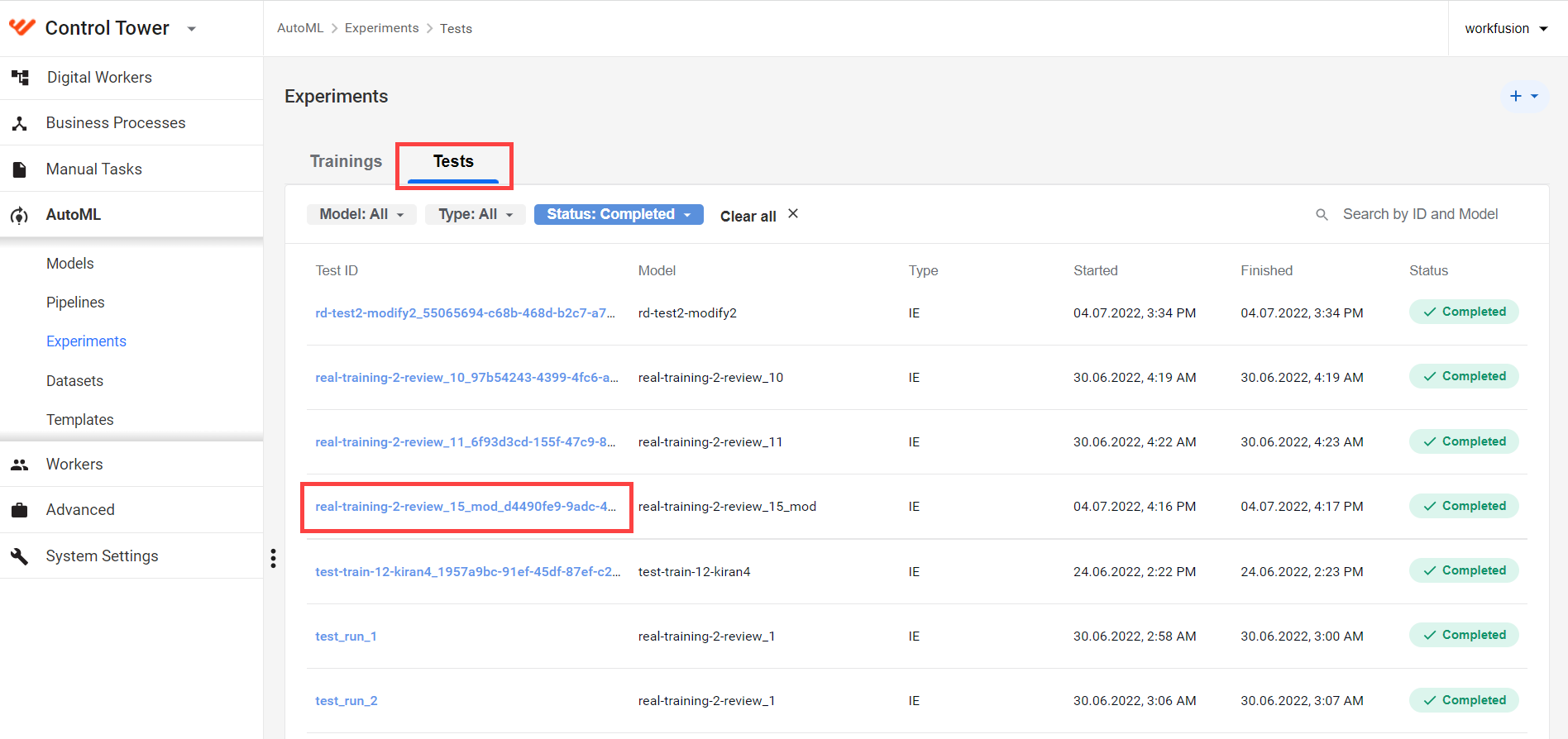This screenshot has height=739, width=1568.
Task: Click the AutoML sidebar icon
Action: [x=19, y=216]
